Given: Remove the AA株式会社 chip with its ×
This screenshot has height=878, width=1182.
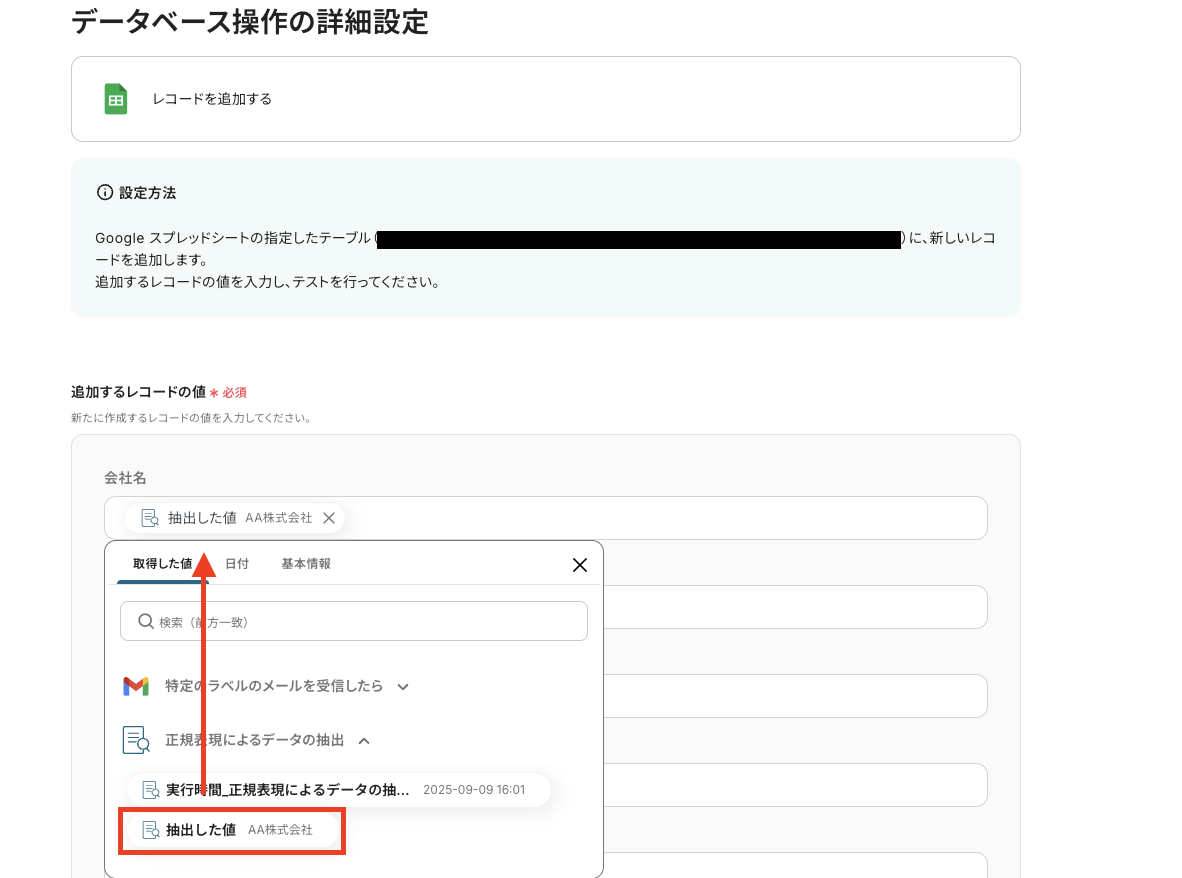Looking at the screenshot, I should [329, 518].
